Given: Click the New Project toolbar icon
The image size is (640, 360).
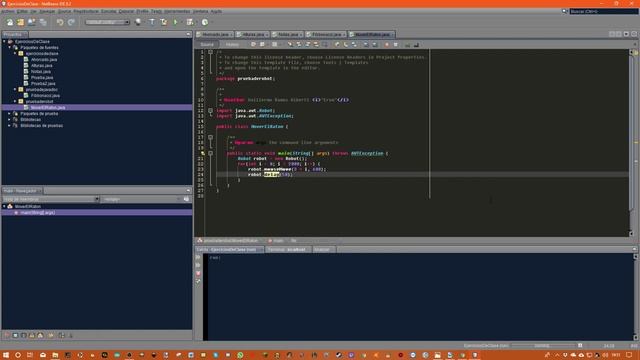Looking at the screenshot, I should [x=20, y=22].
